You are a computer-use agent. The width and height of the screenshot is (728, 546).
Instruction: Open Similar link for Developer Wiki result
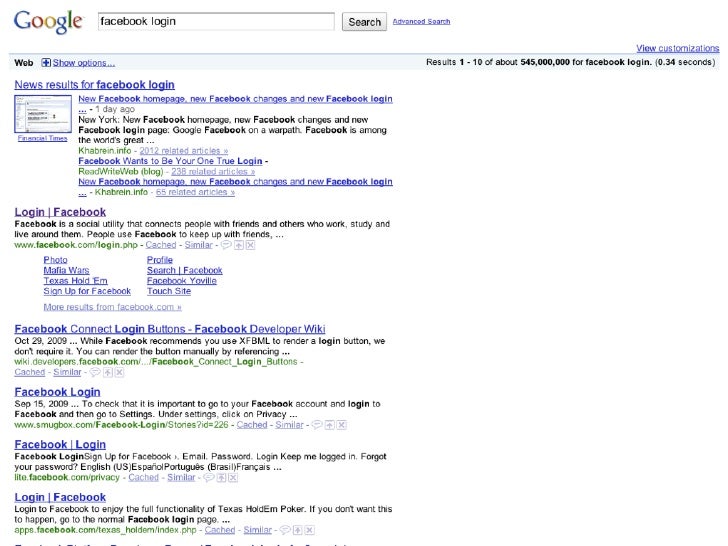click(x=67, y=372)
